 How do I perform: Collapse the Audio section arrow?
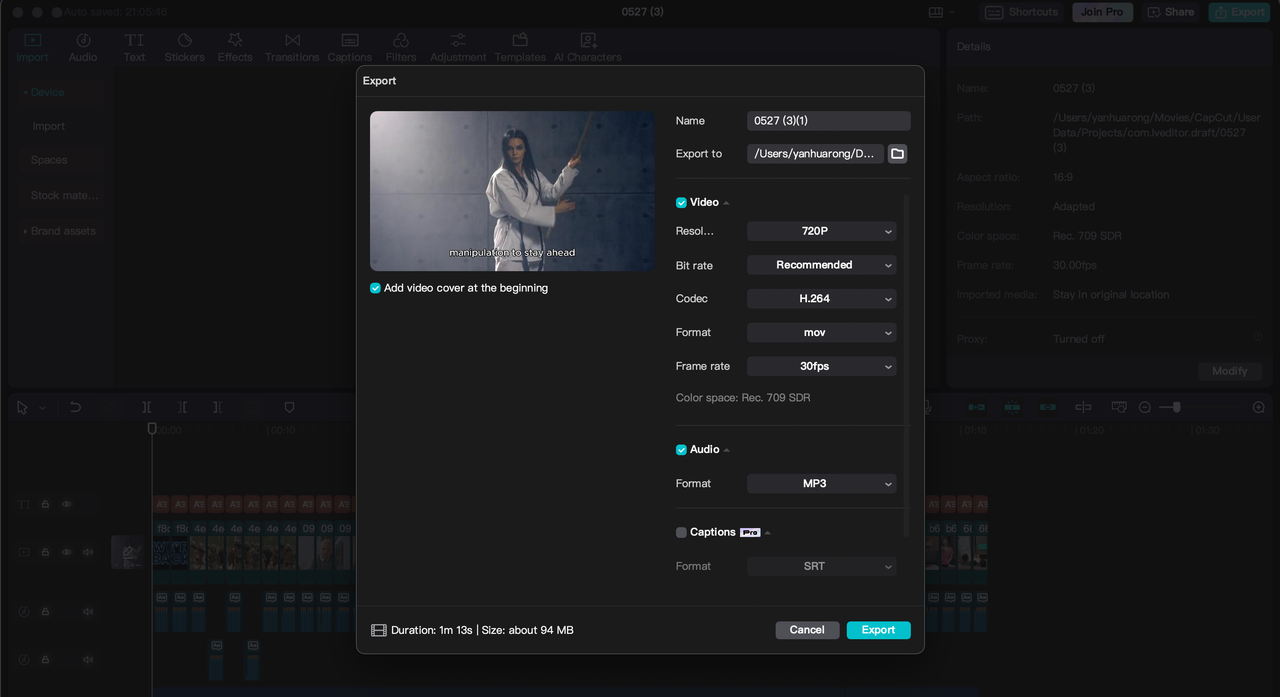coord(727,451)
